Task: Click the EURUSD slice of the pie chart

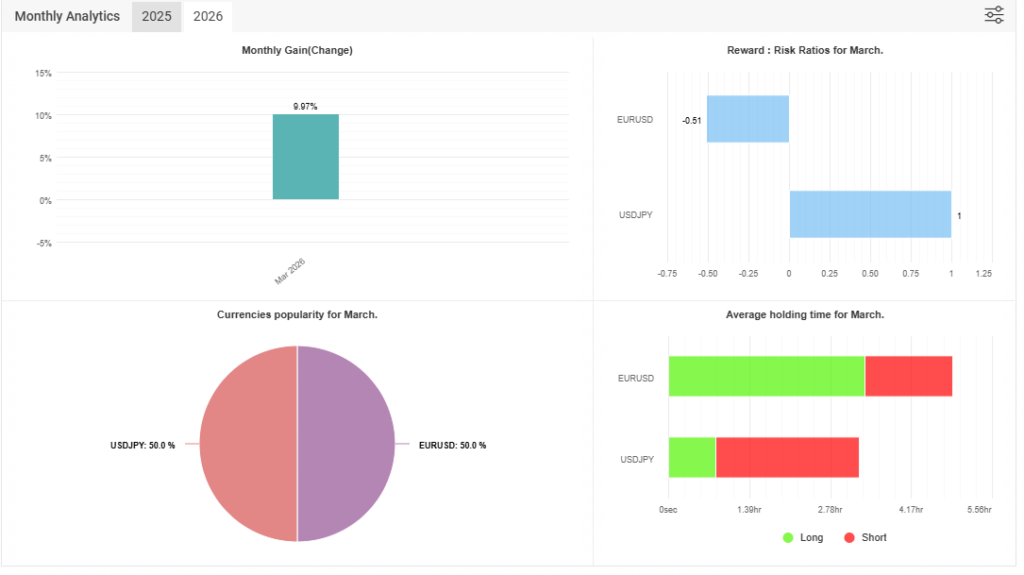Action: pyautogui.click(x=346, y=444)
